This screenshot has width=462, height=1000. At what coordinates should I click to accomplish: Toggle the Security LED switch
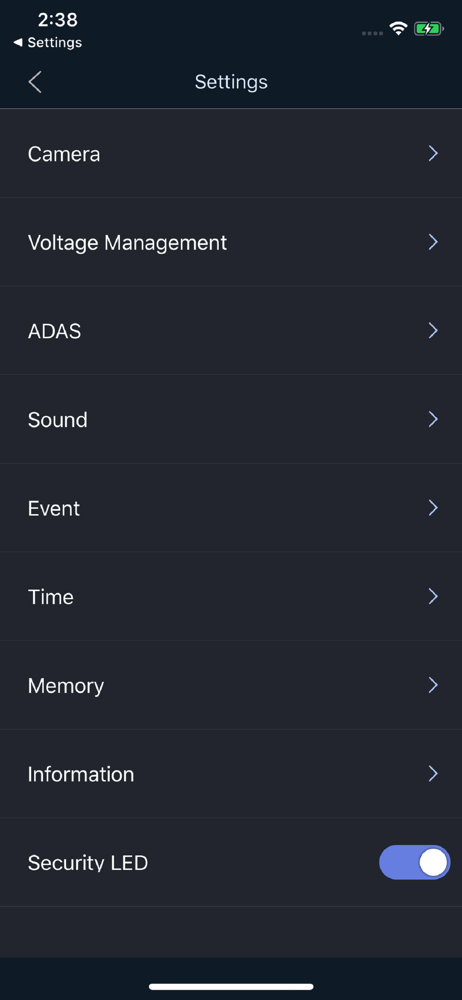415,862
